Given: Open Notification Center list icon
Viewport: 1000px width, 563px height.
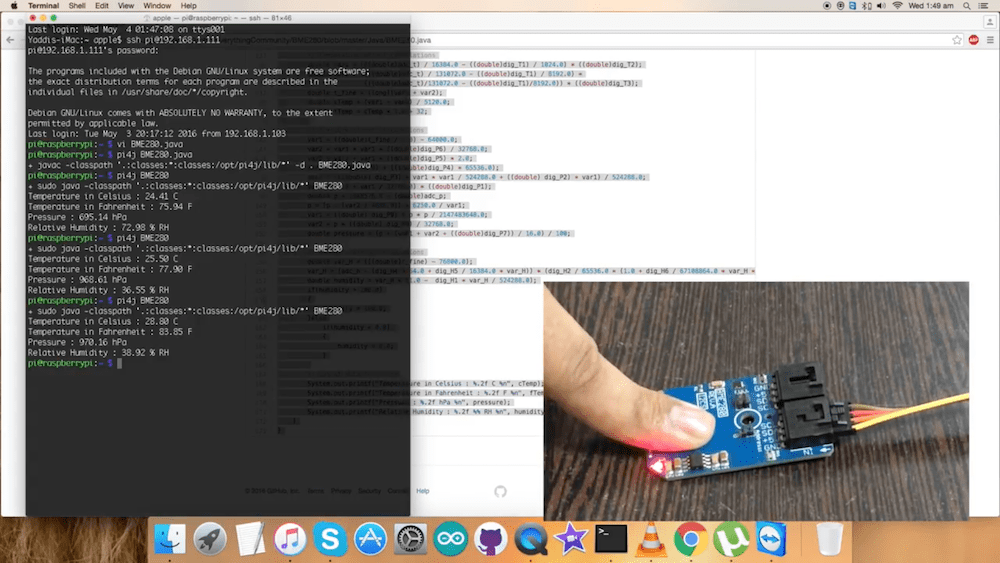Looking at the screenshot, I should coord(984,6).
